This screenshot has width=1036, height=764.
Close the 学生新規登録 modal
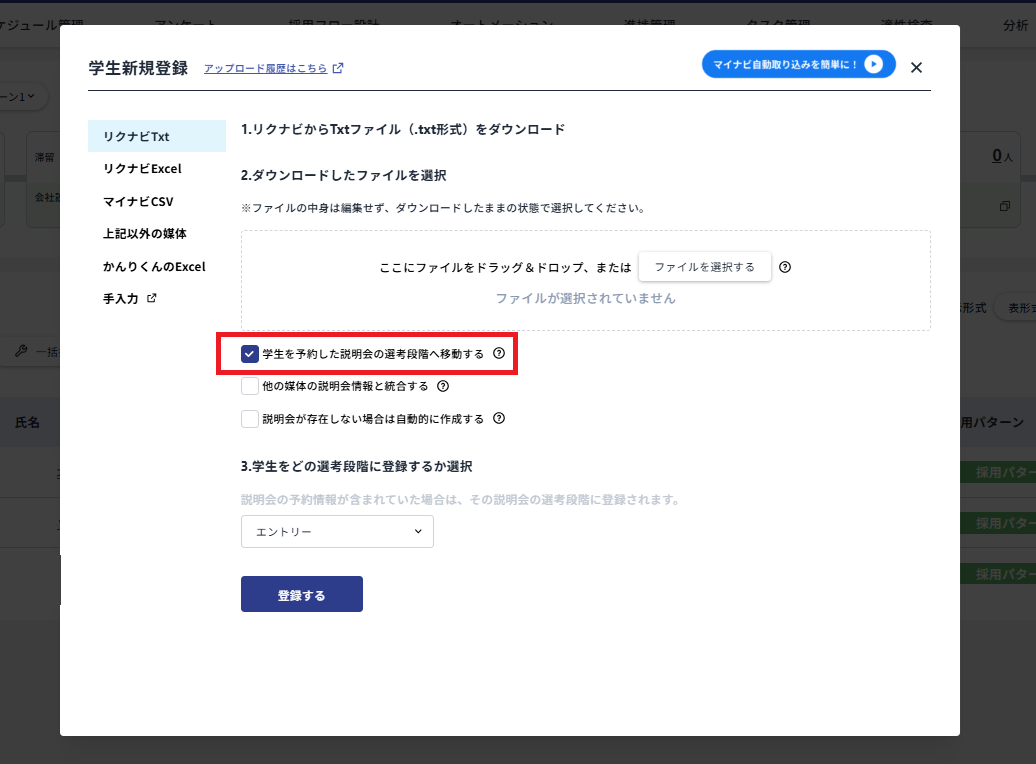[x=916, y=67]
